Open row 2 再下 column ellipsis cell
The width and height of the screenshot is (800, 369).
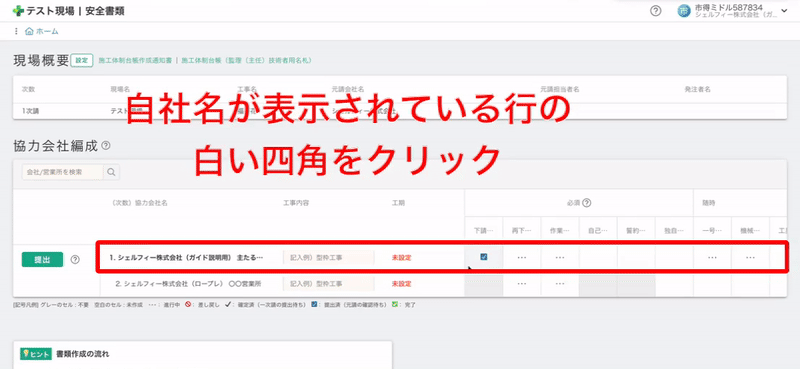pyautogui.click(x=522, y=283)
